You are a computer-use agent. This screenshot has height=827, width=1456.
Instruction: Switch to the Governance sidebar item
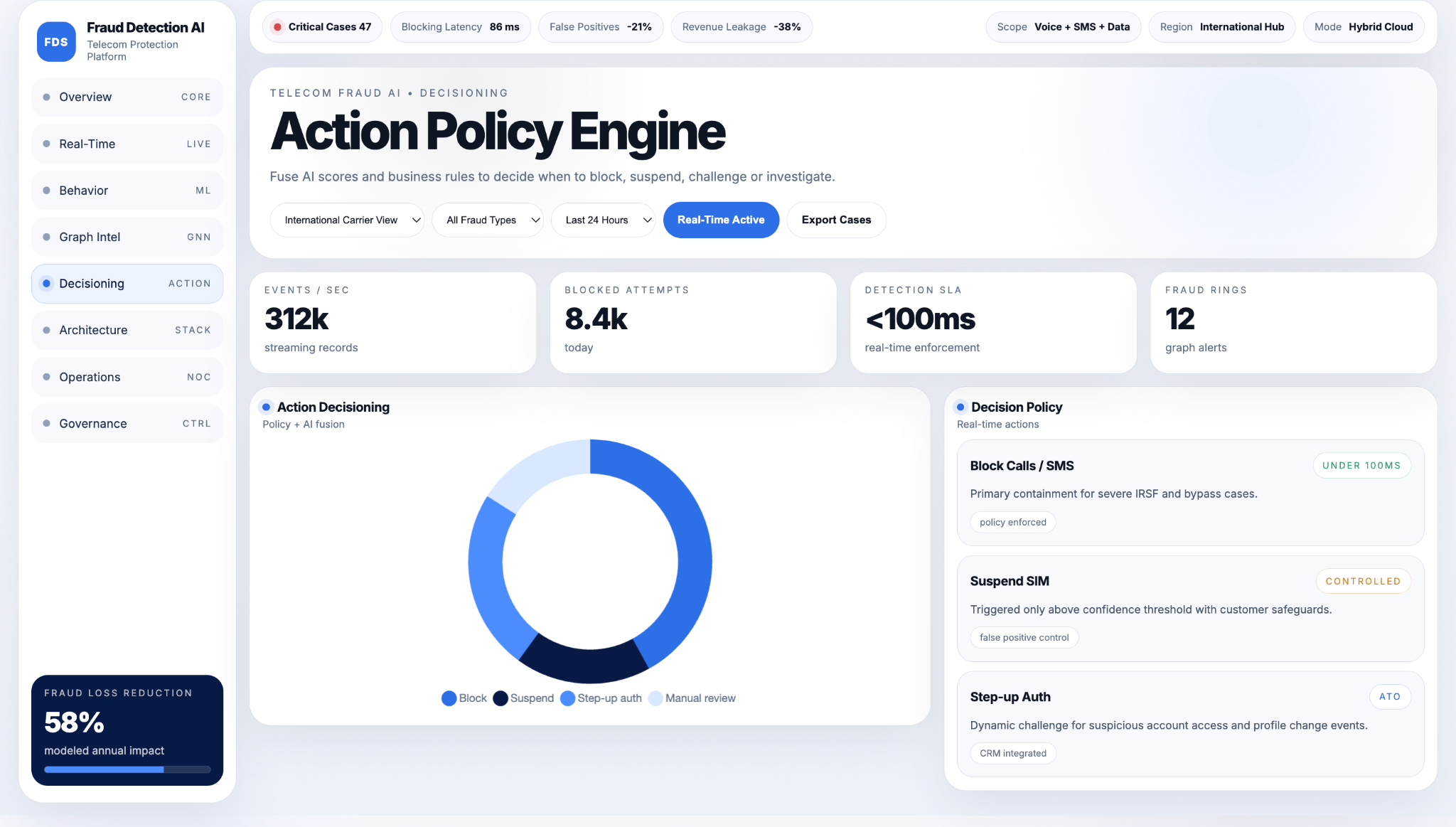127,424
